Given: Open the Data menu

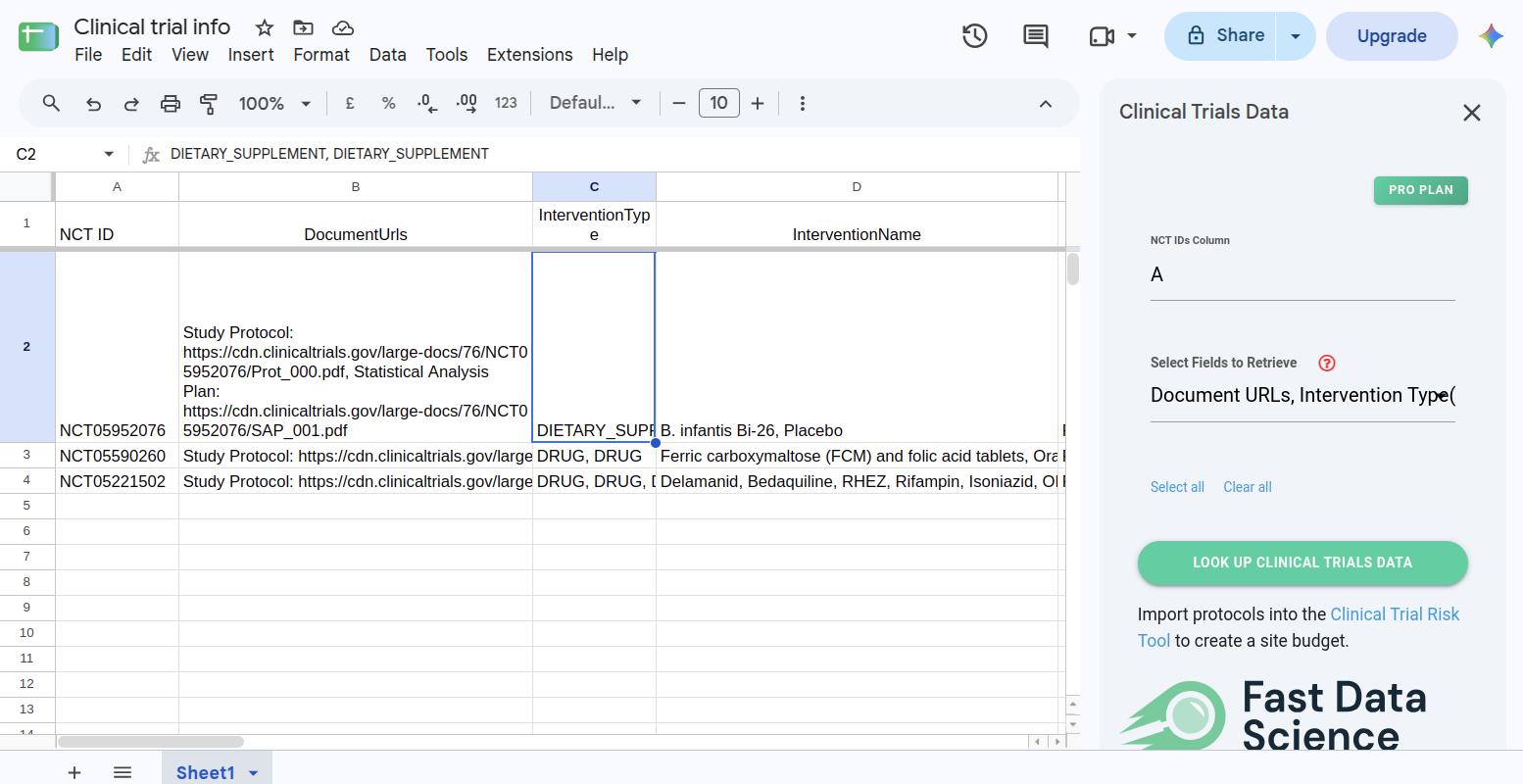Looking at the screenshot, I should coord(388,55).
